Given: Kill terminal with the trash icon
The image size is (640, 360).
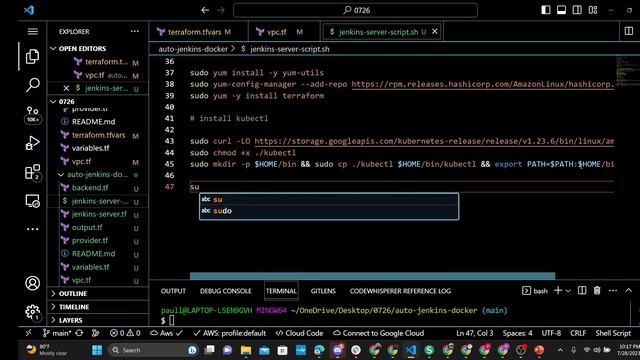Looking at the screenshot, I should pyautogui.click(x=597, y=290).
